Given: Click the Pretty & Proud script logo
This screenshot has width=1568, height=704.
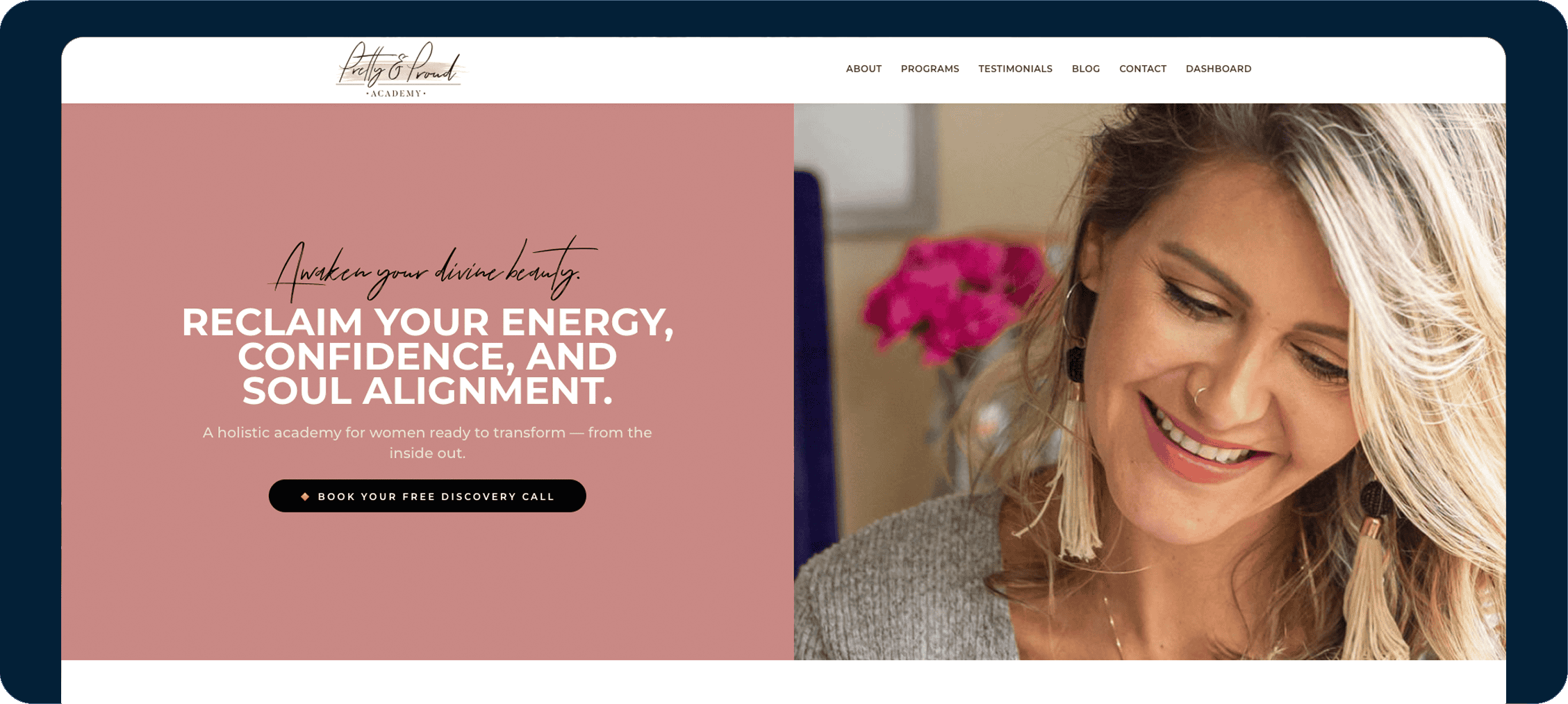Looking at the screenshot, I should (x=401, y=69).
